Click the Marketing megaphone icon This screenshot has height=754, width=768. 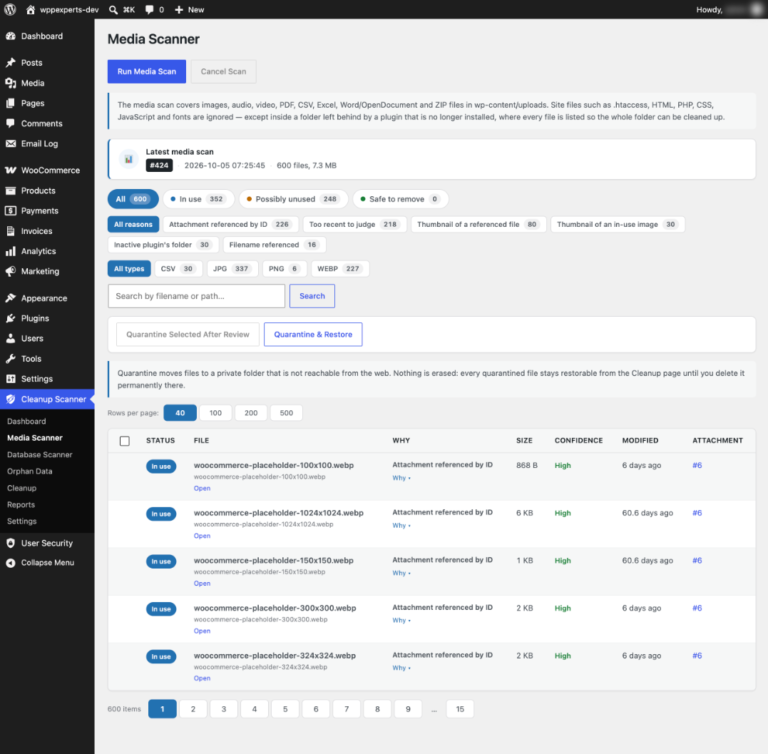[11, 271]
